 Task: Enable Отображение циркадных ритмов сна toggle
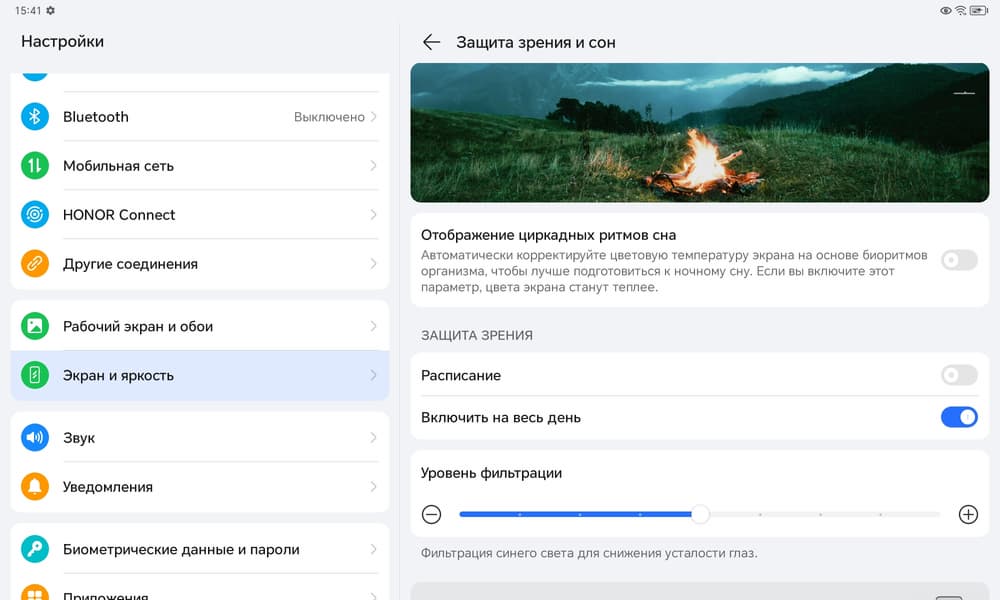[x=959, y=260]
